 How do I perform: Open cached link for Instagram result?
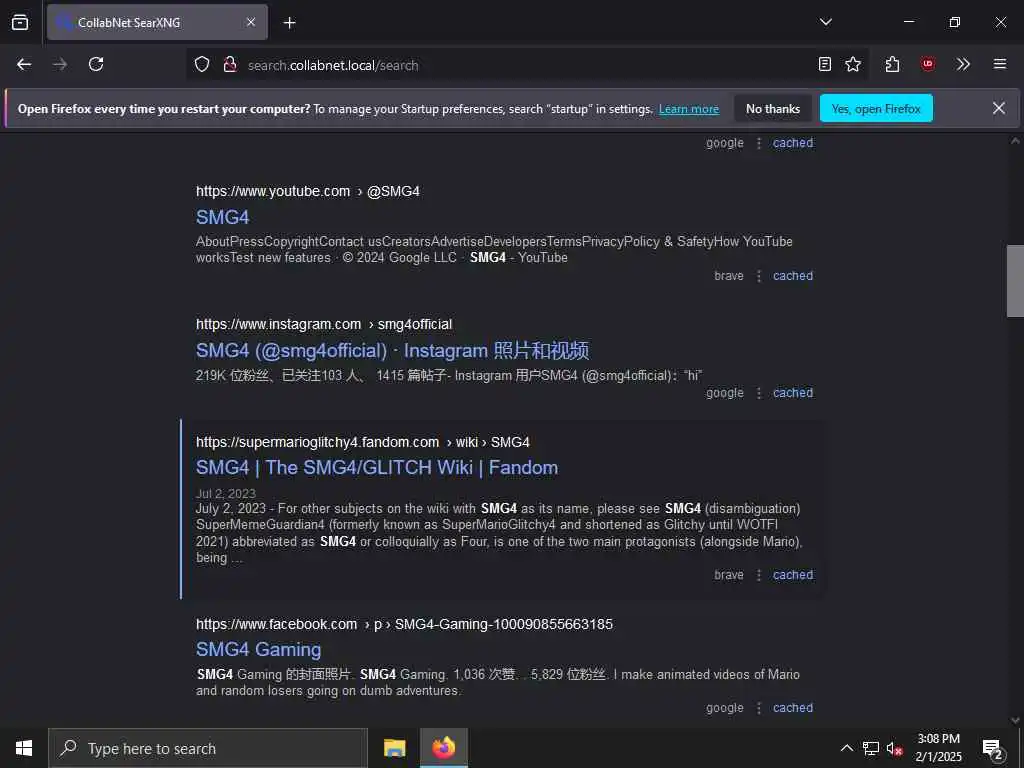tap(793, 392)
